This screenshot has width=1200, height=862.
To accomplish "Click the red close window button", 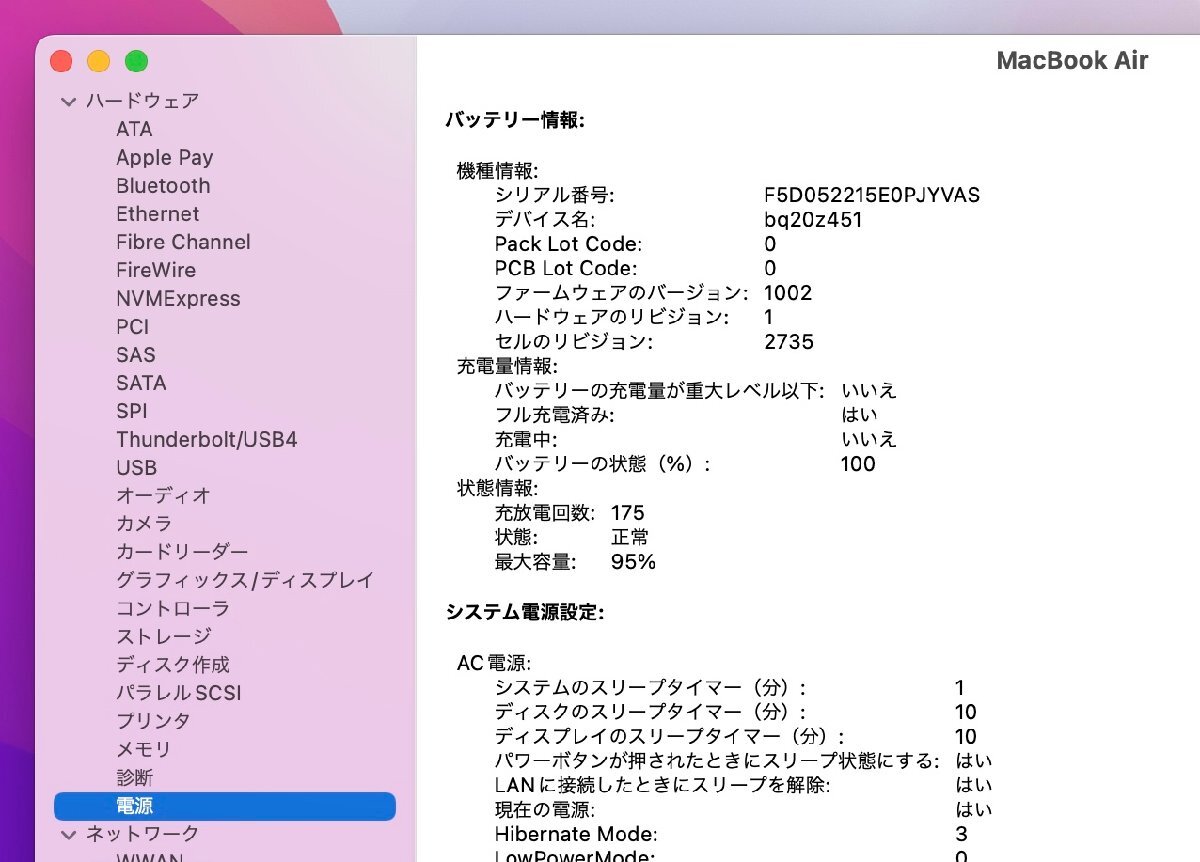I will (61, 61).
